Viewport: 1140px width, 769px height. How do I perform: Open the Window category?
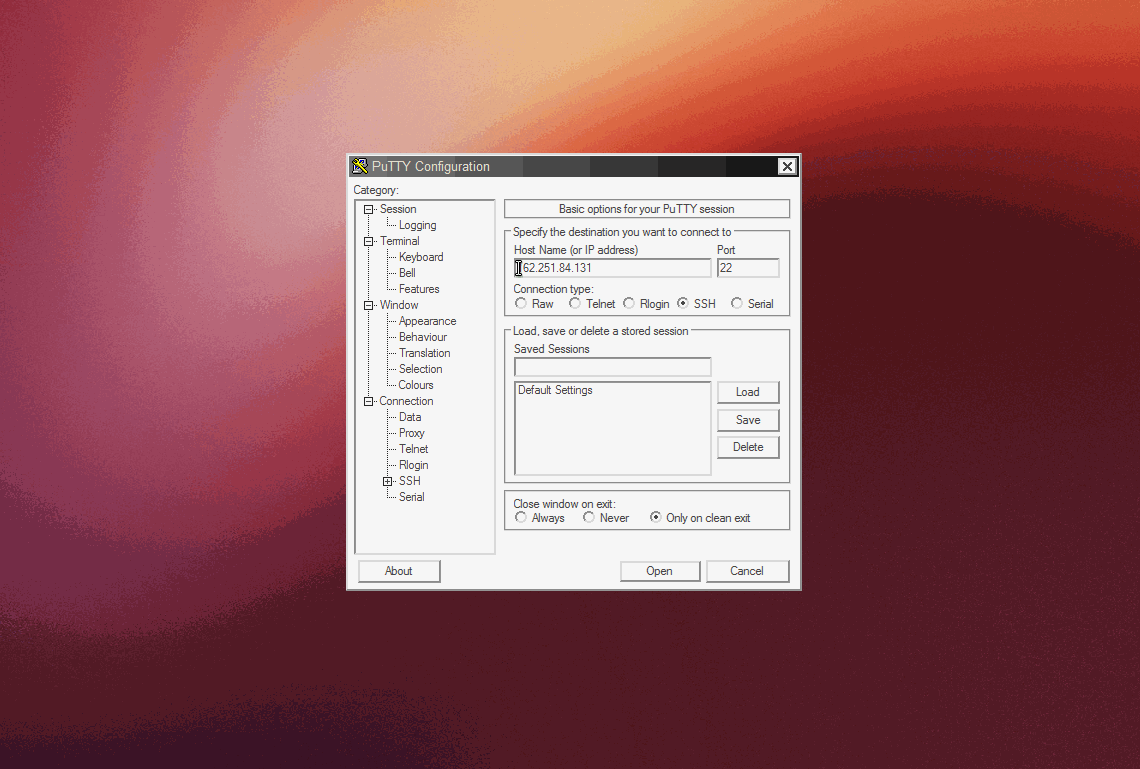point(398,305)
